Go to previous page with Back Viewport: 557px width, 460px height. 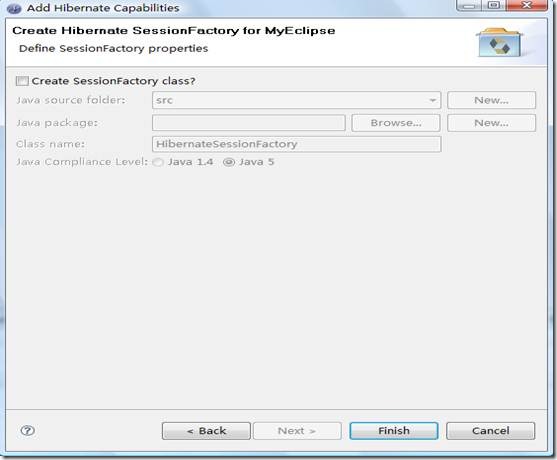point(206,431)
